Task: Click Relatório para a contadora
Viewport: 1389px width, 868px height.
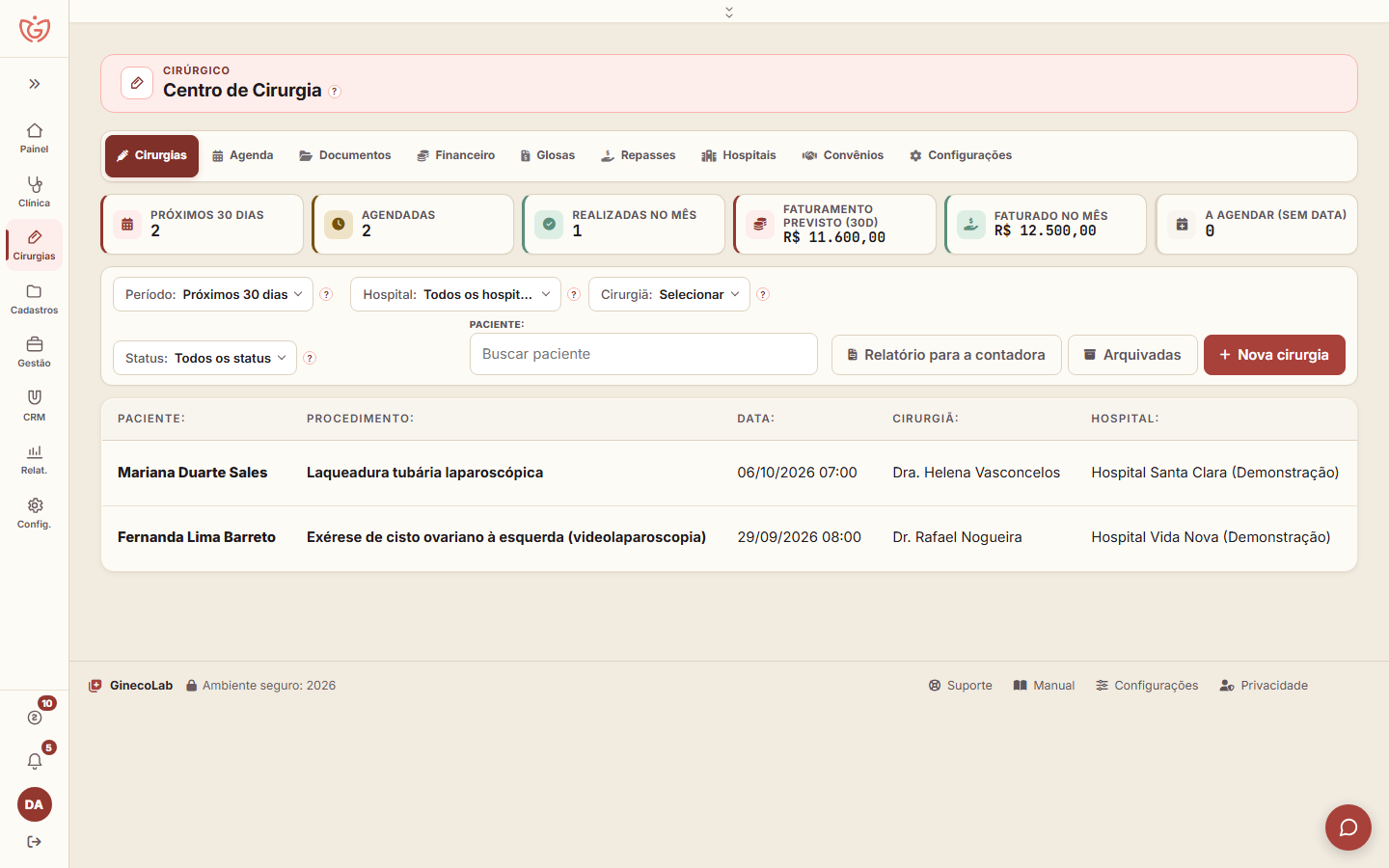Action: pyautogui.click(x=946, y=355)
